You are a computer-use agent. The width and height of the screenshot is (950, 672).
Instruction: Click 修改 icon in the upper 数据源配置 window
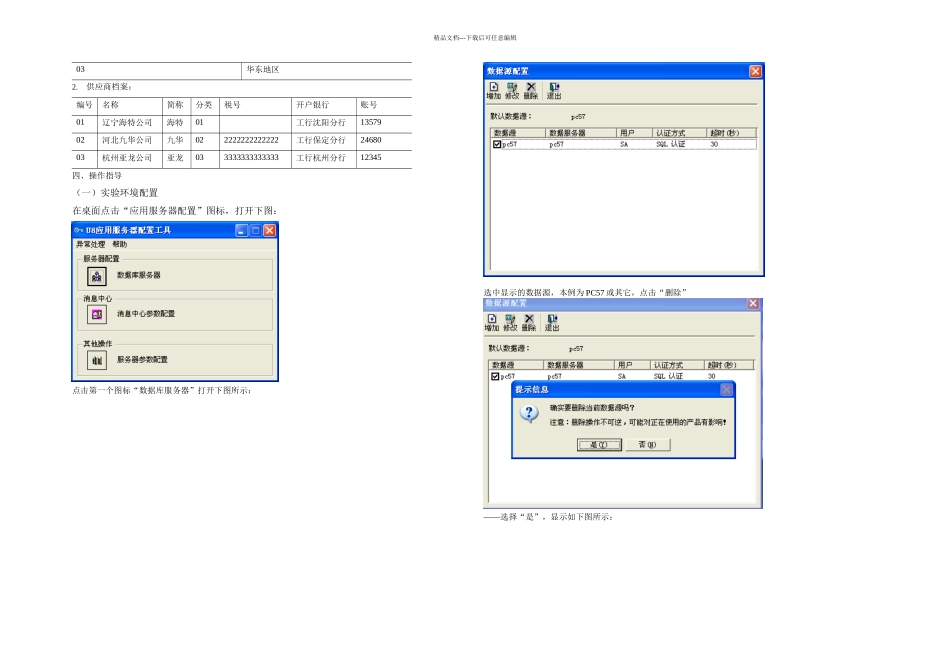tap(512, 91)
